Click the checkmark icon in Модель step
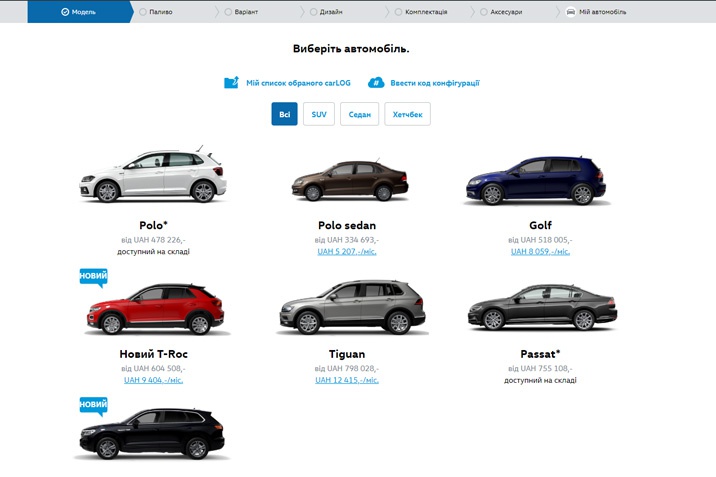 (65, 12)
